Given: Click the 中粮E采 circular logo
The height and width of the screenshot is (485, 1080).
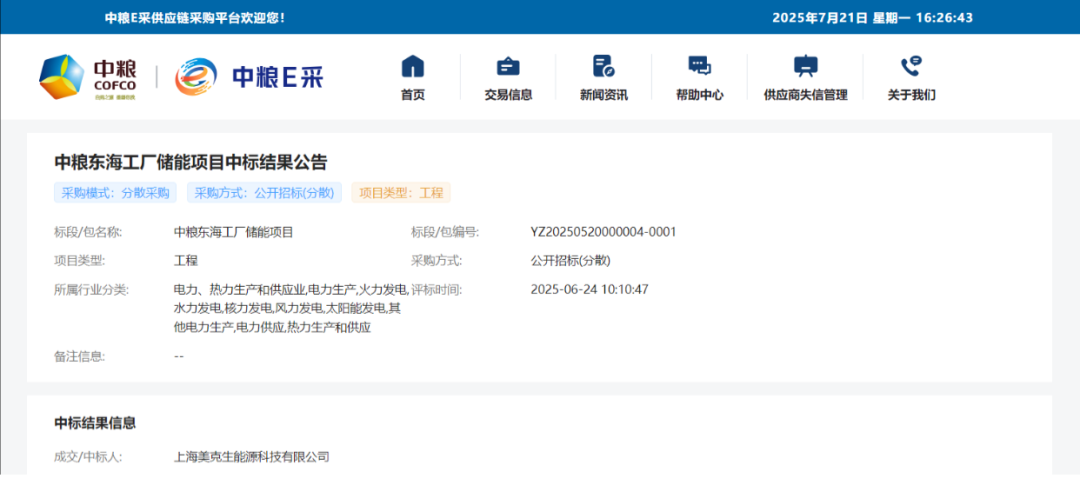Looking at the screenshot, I should pos(196,77).
